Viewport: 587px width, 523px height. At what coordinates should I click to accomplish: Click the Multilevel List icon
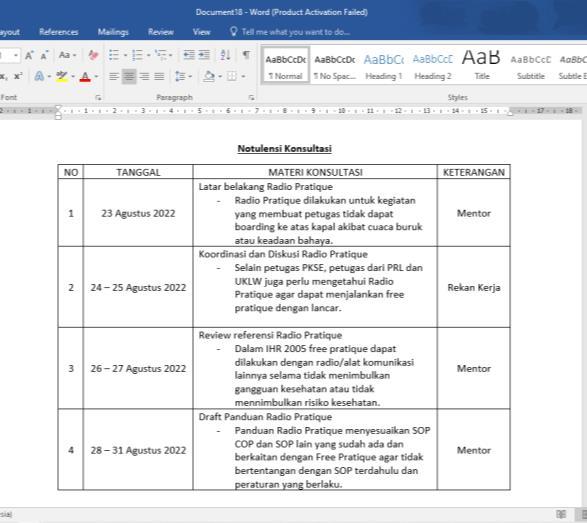coord(161,55)
